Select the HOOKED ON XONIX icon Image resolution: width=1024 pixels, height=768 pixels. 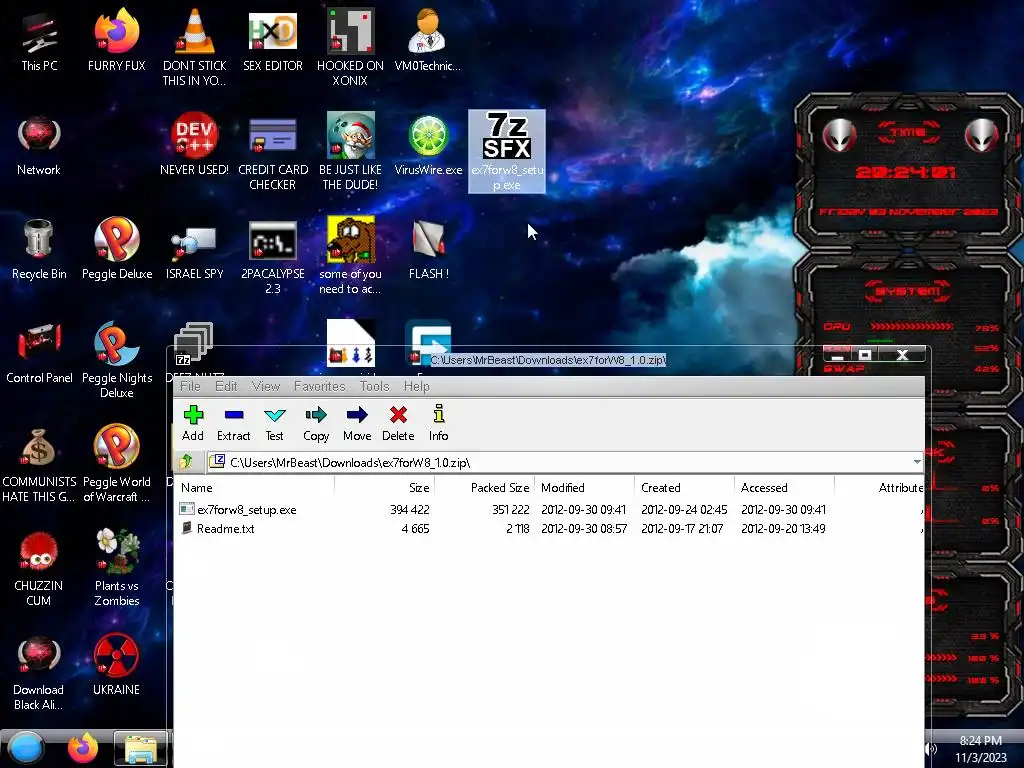tap(350, 47)
